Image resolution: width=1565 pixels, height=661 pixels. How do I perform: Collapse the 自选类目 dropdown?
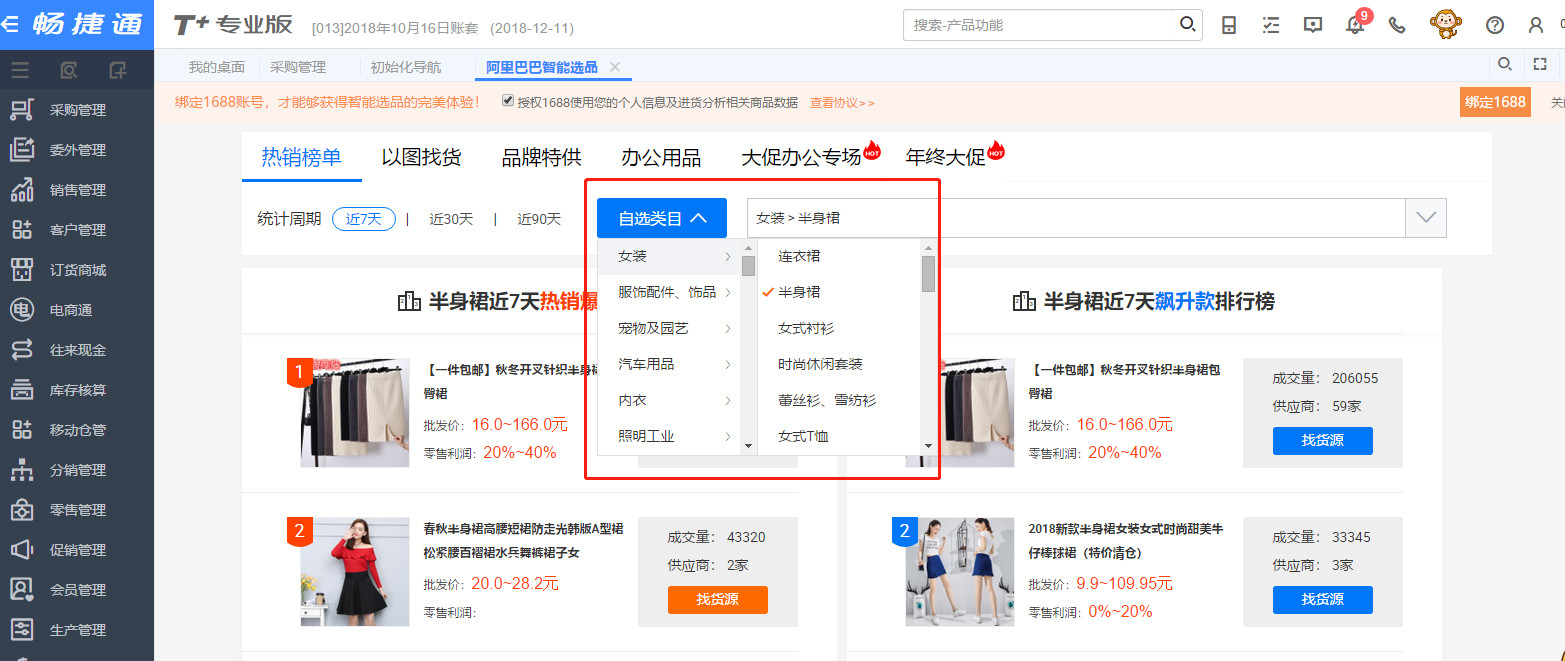coord(662,218)
